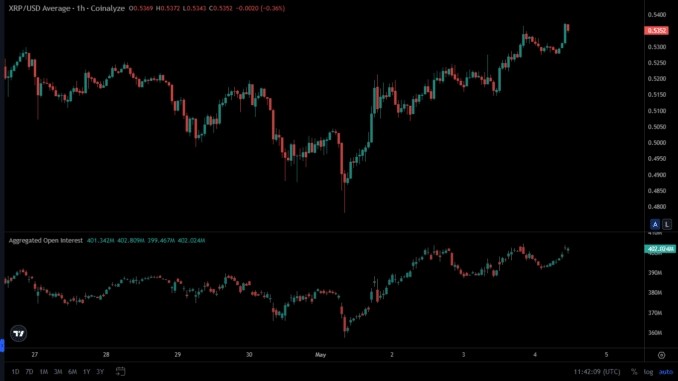This screenshot has height=381, width=678.
Task: Select the 1Y time range
Action: pos(86,371)
